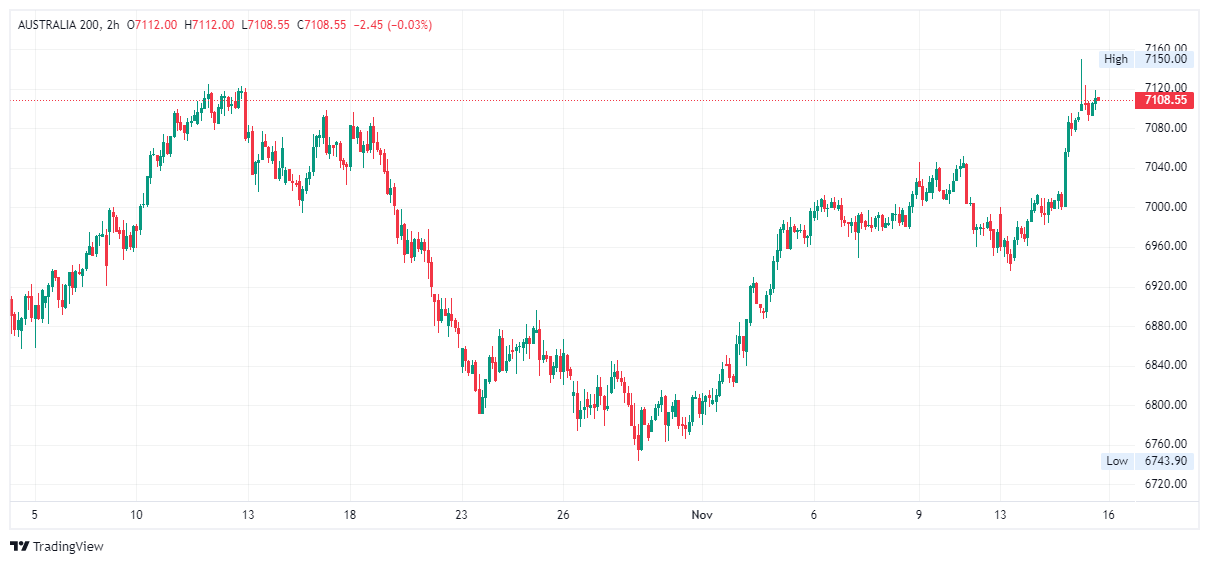Screen dimensions: 1209x564
Task: Click the 6743.90 low price value
Action: [x=1165, y=461]
